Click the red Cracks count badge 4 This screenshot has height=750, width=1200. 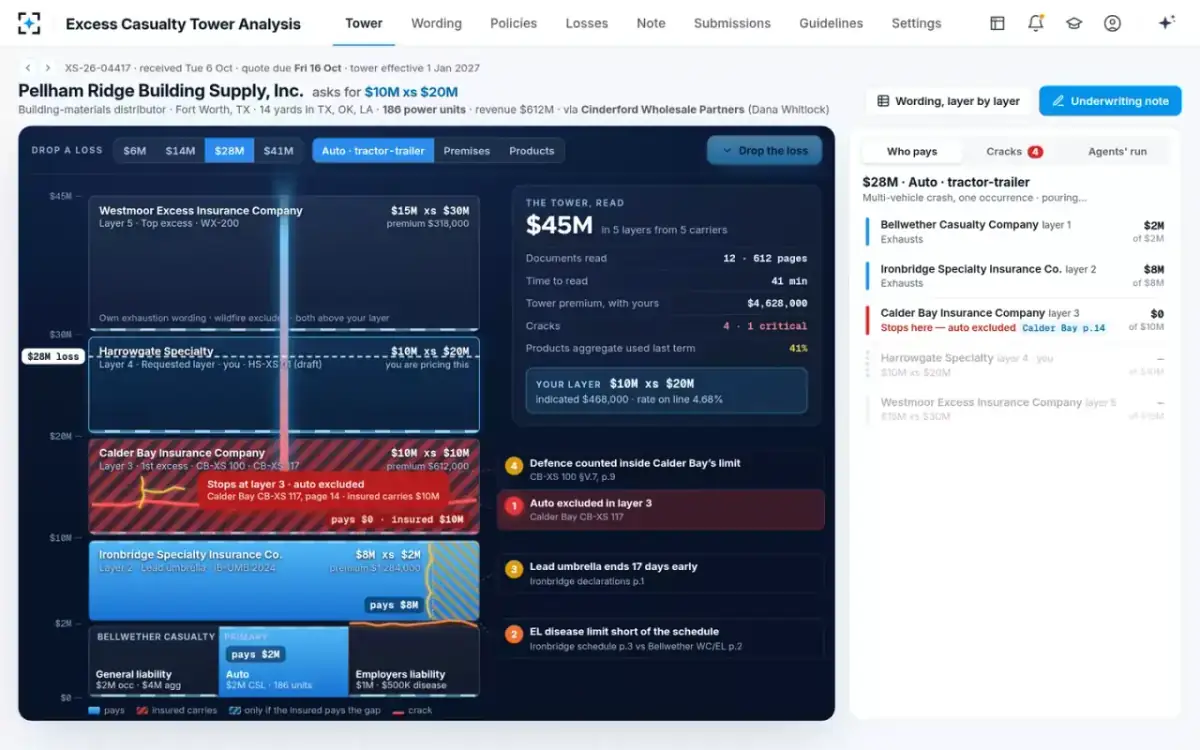click(x=1035, y=152)
